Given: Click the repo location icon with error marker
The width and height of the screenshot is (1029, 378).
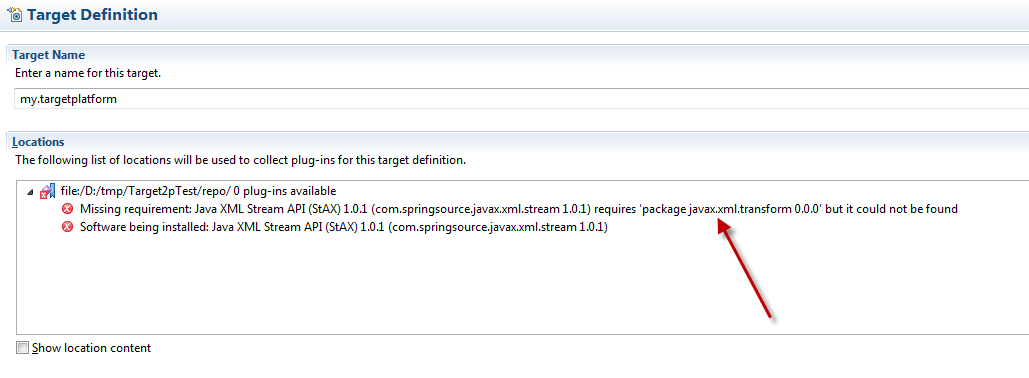Looking at the screenshot, I should 48,192.
